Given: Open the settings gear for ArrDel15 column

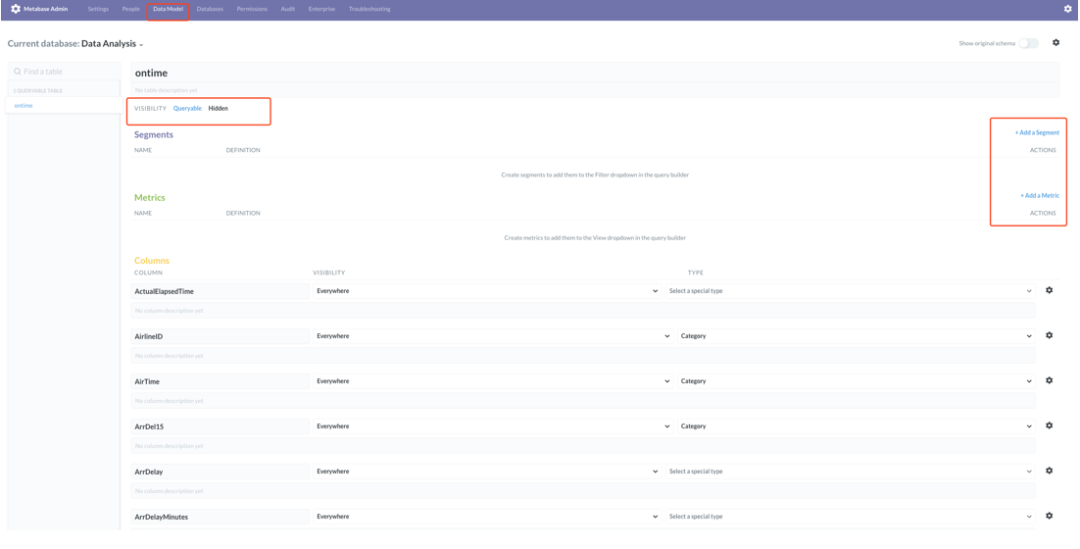Looking at the screenshot, I should [x=1049, y=426].
